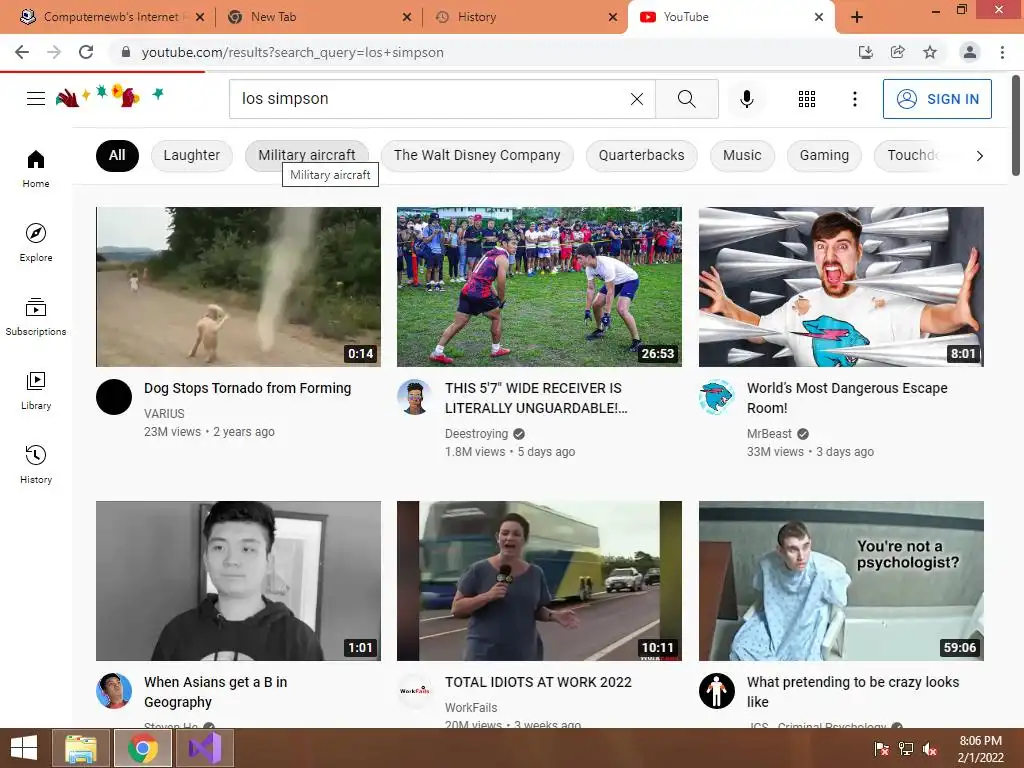Select the Gaming filter chip
Screen dimensions: 1024x768
tap(824, 155)
